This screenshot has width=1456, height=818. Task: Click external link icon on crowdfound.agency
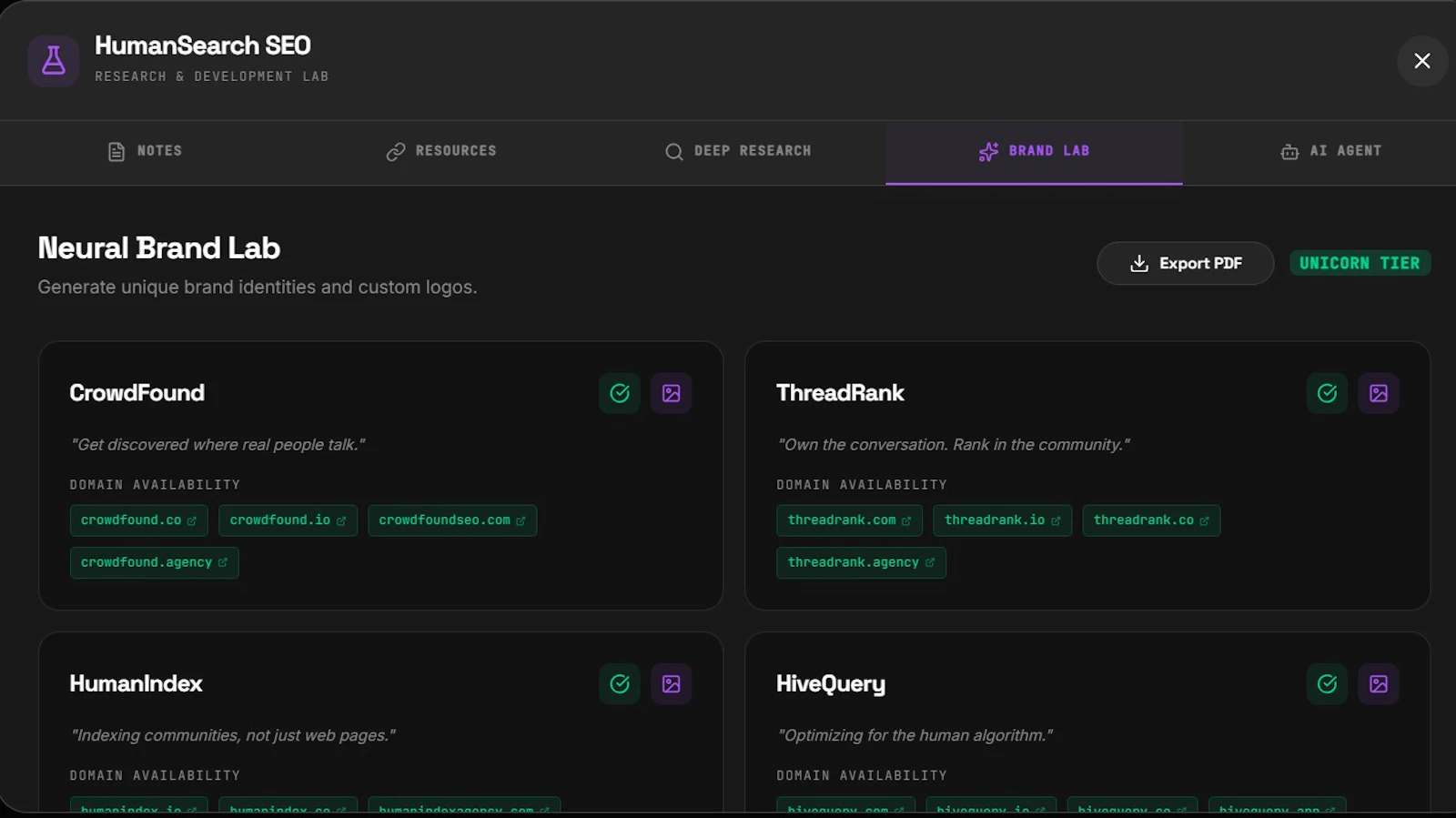pos(222,563)
